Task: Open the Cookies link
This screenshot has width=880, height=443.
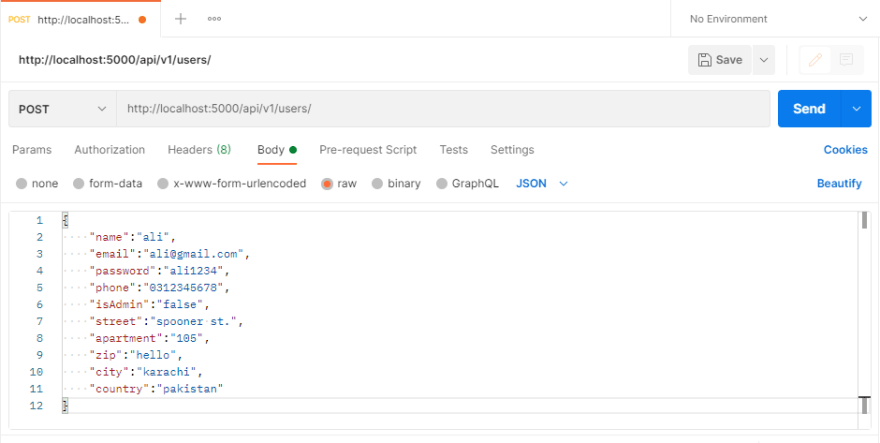Action: (845, 150)
